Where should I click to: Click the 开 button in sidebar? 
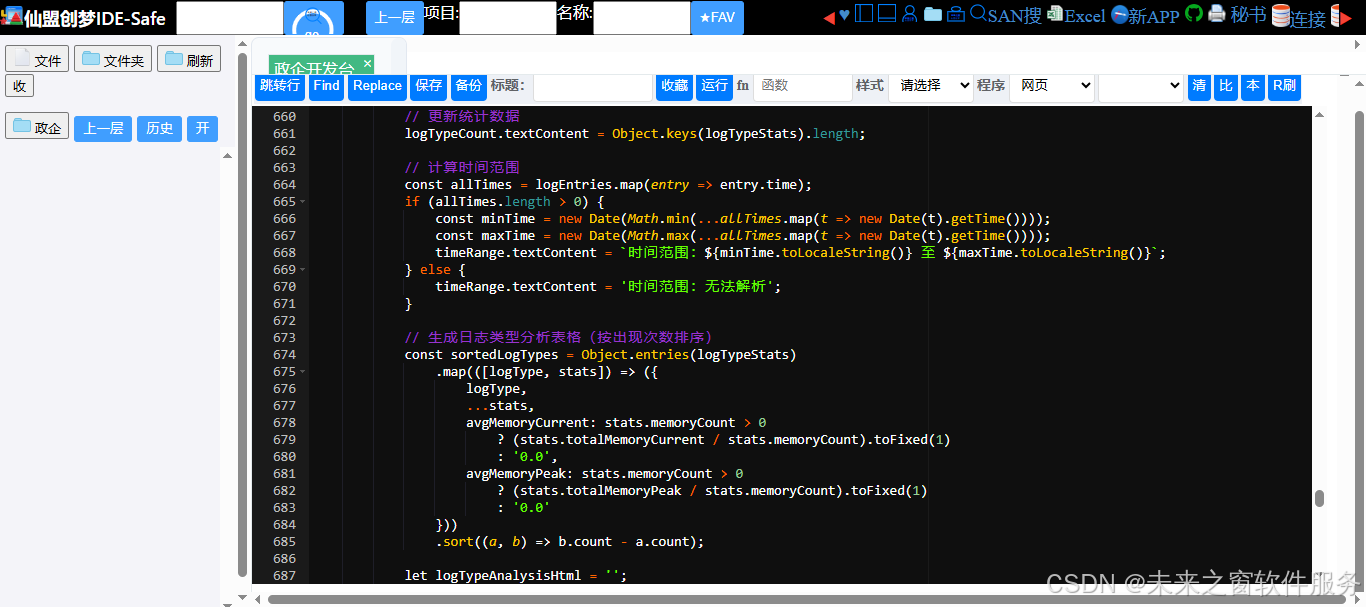coord(202,128)
